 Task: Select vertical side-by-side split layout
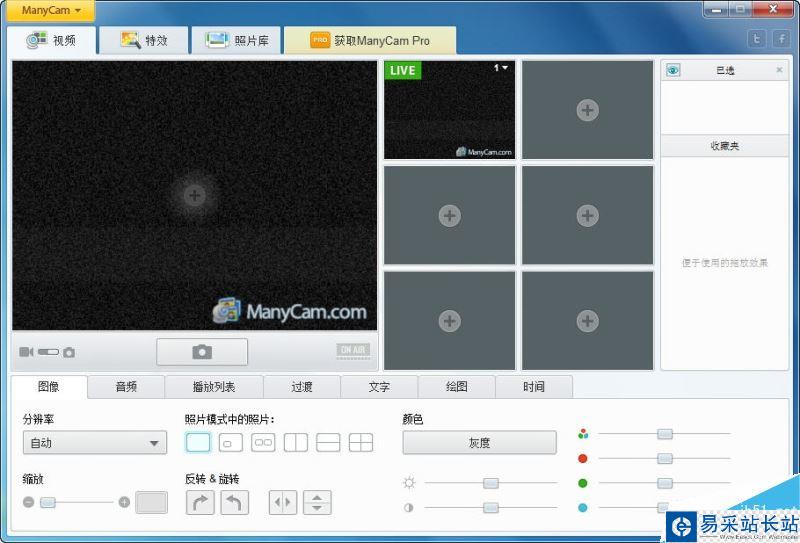click(x=296, y=442)
